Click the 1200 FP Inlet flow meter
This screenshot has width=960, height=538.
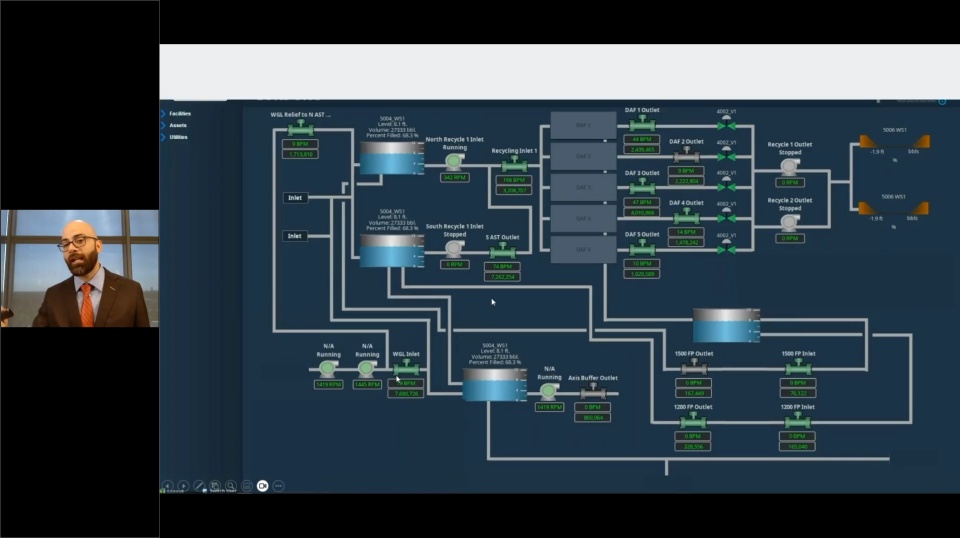click(x=798, y=420)
